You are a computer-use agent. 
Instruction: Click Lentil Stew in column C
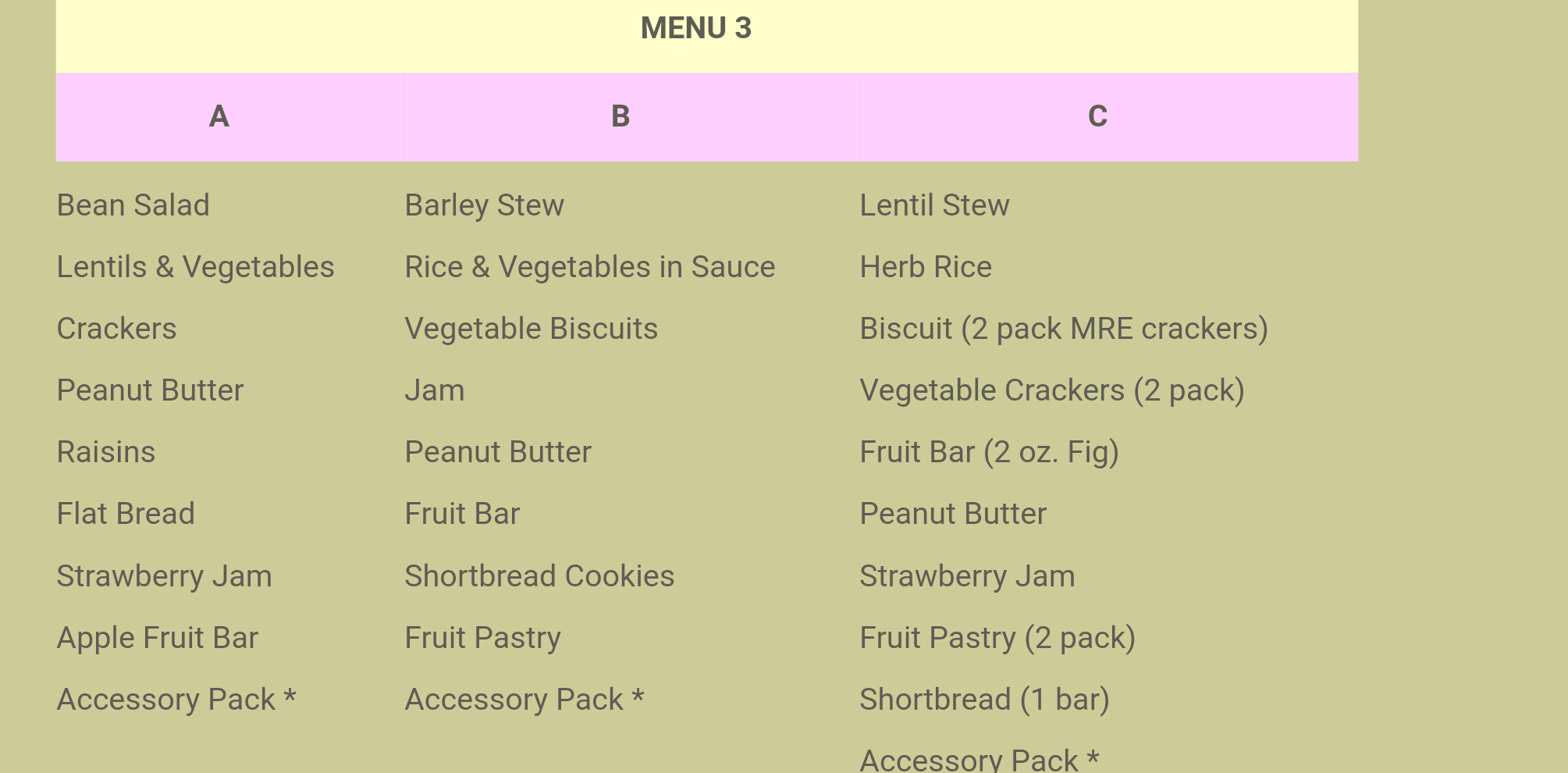click(x=934, y=205)
